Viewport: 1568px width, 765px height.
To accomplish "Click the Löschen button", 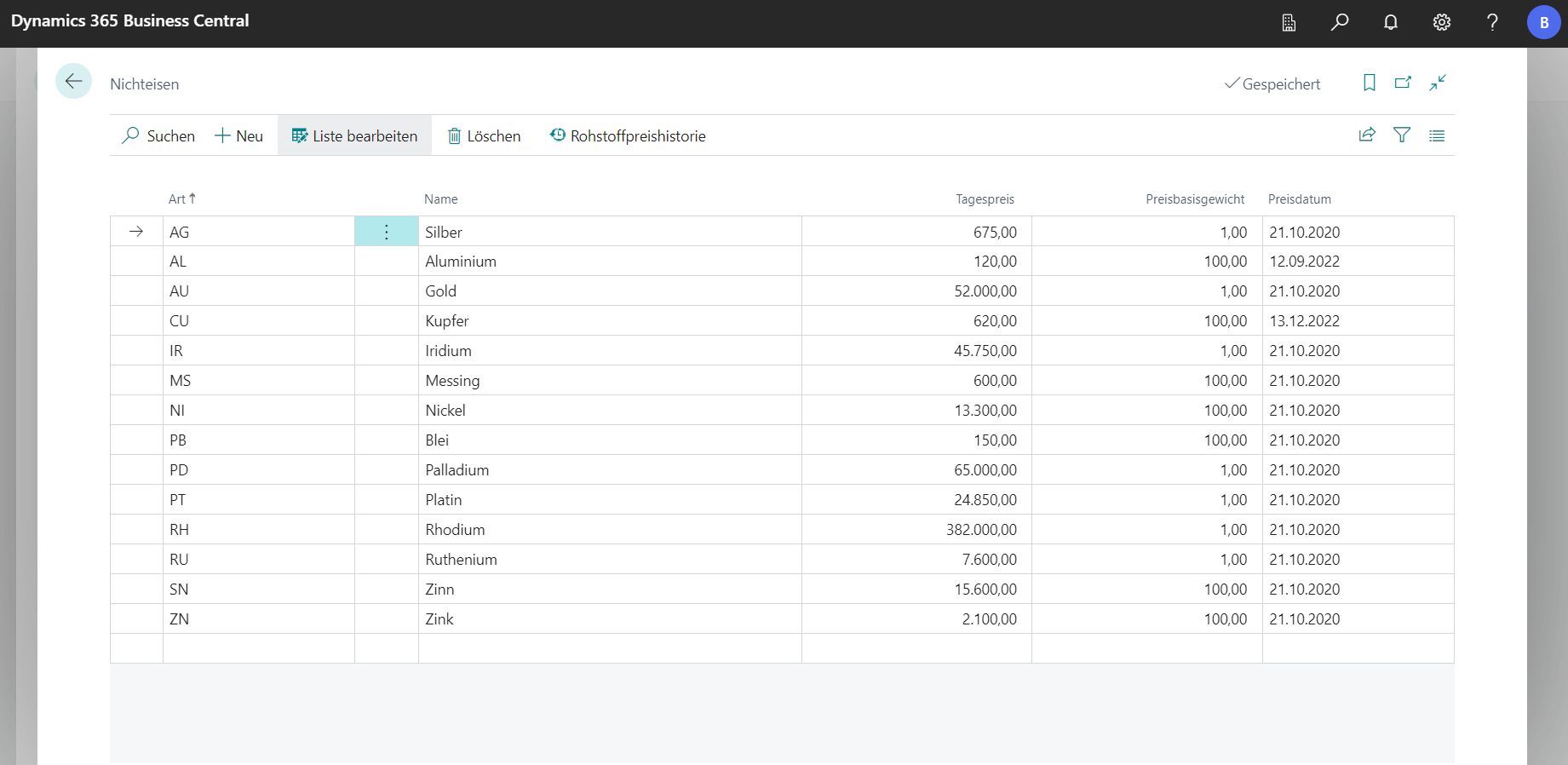I will coord(484,135).
